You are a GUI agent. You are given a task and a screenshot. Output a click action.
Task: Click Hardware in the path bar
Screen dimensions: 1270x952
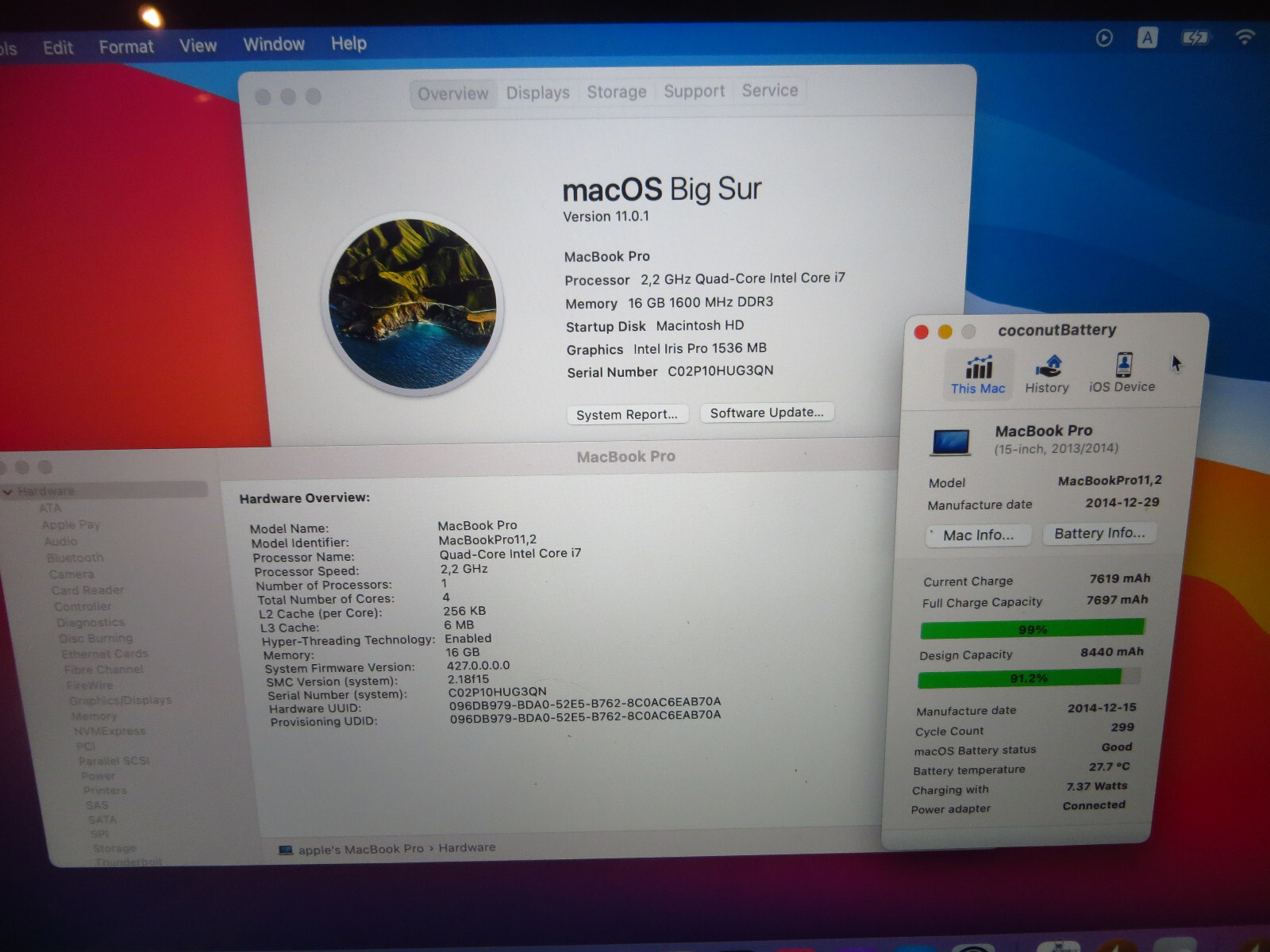coord(467,847)
